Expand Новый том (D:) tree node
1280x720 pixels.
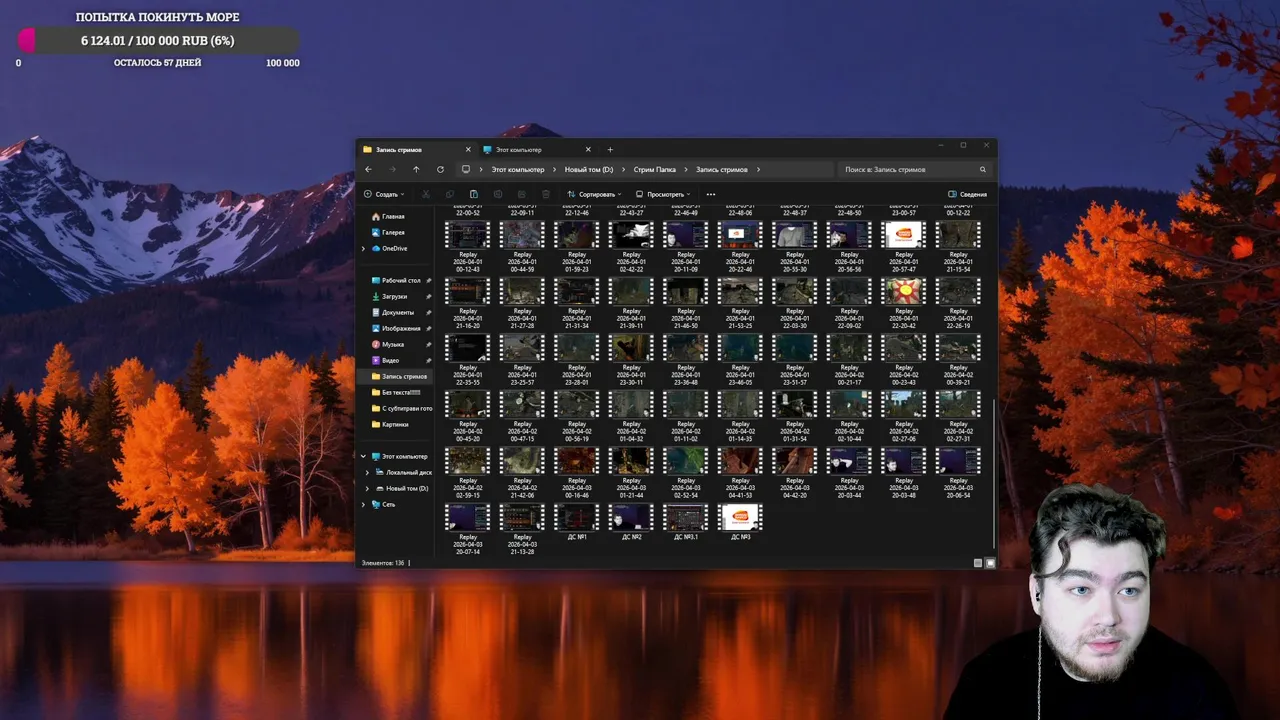[368, 488]
